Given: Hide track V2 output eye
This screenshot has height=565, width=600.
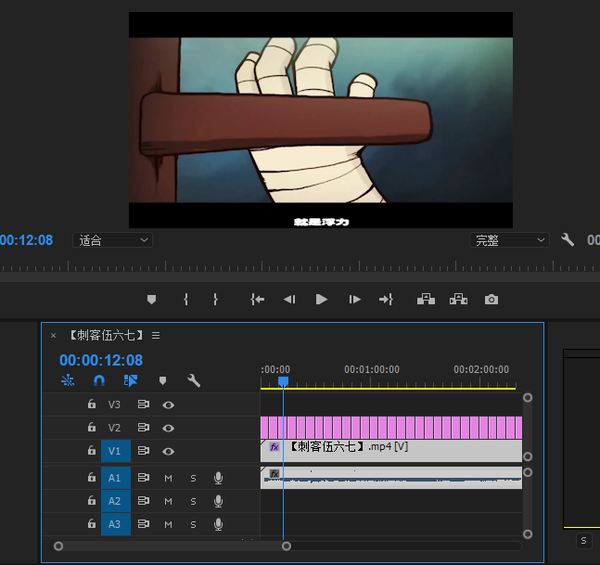Looking at the screenshot, I should point(168,428).
